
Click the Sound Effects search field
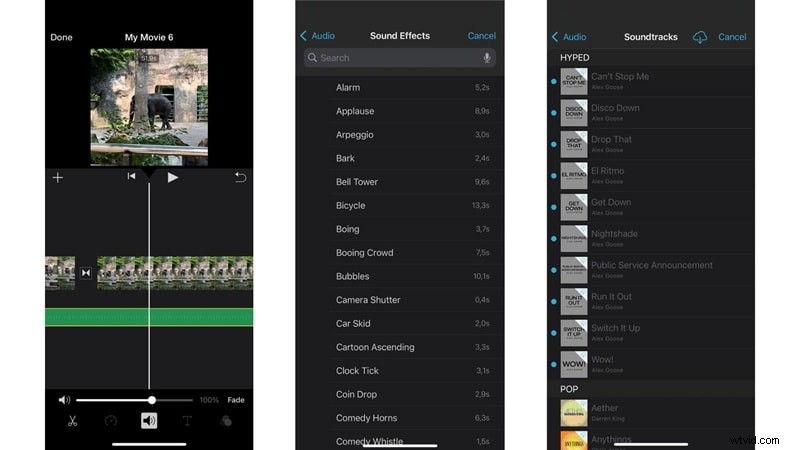[x=399, y=58]
